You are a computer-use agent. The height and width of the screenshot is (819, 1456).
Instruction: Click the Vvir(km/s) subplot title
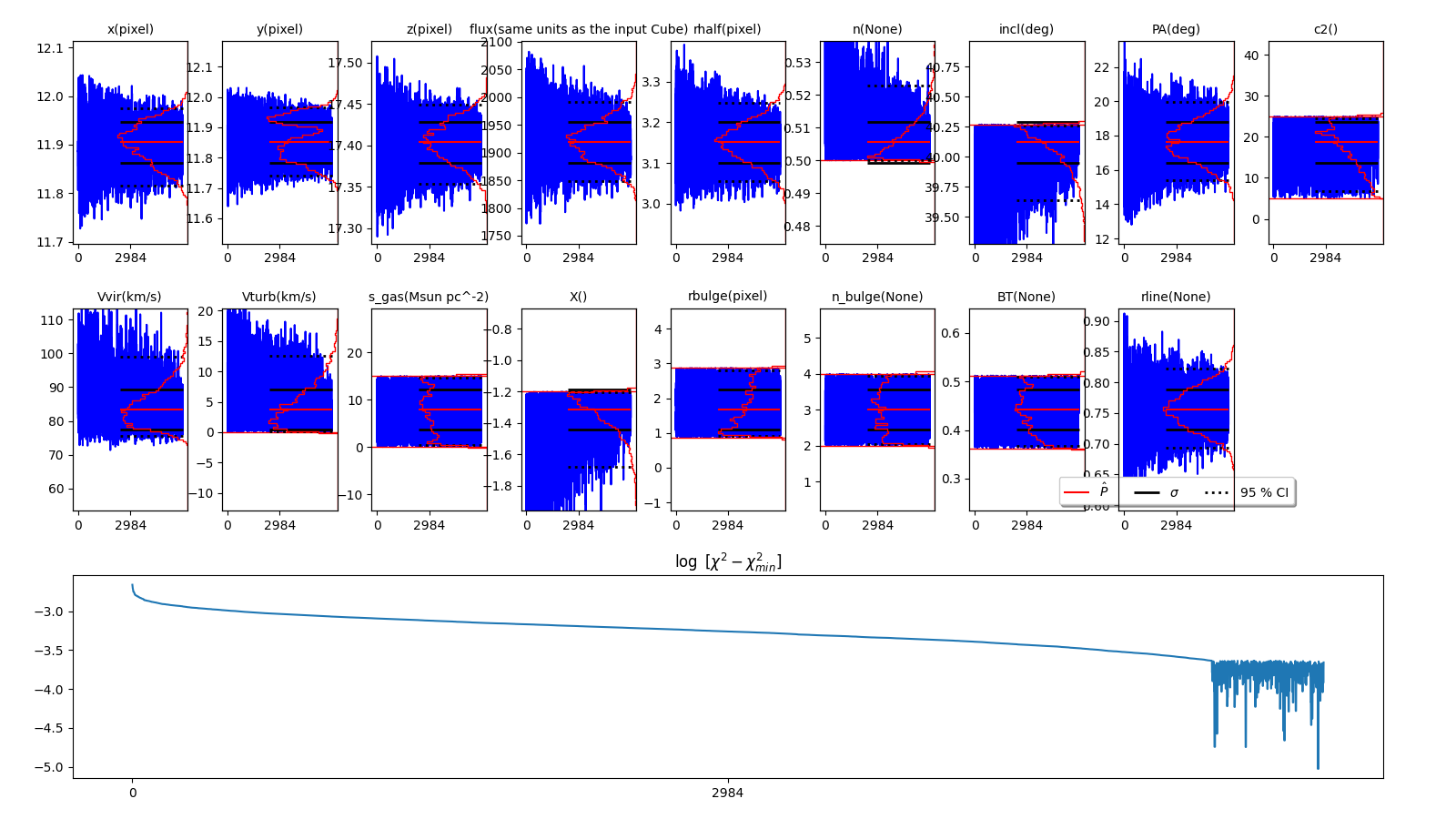129,297
